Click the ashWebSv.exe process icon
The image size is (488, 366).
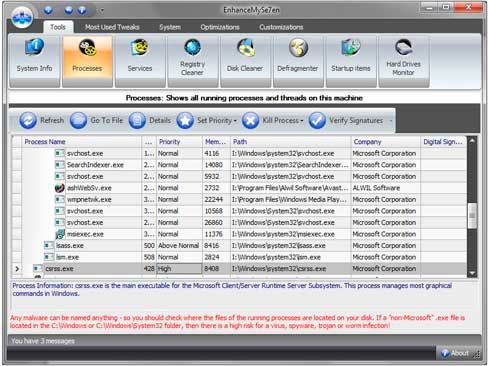60,188
